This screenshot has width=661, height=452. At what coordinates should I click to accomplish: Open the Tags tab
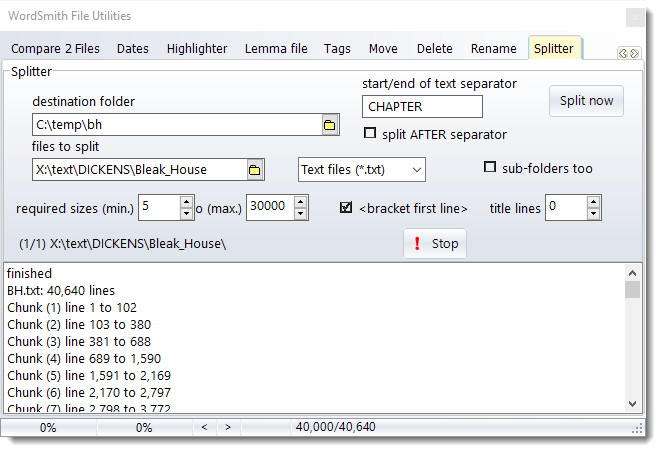point(337,49)
